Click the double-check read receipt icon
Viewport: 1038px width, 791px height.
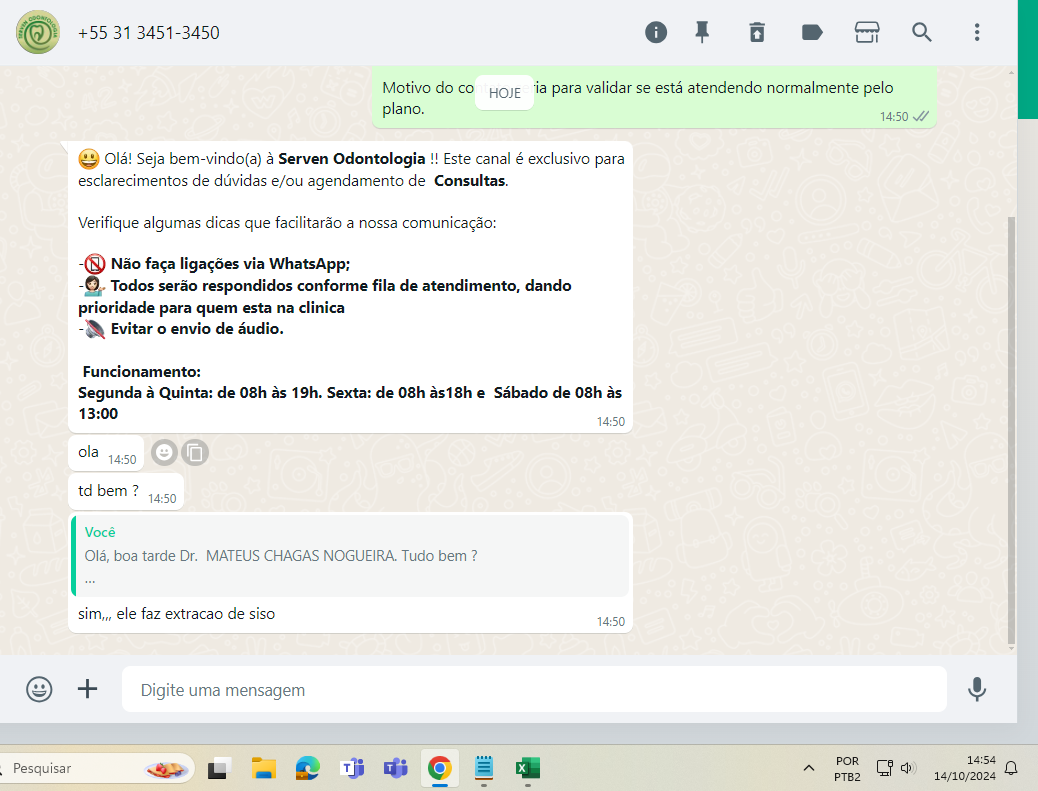coord(921,116)
